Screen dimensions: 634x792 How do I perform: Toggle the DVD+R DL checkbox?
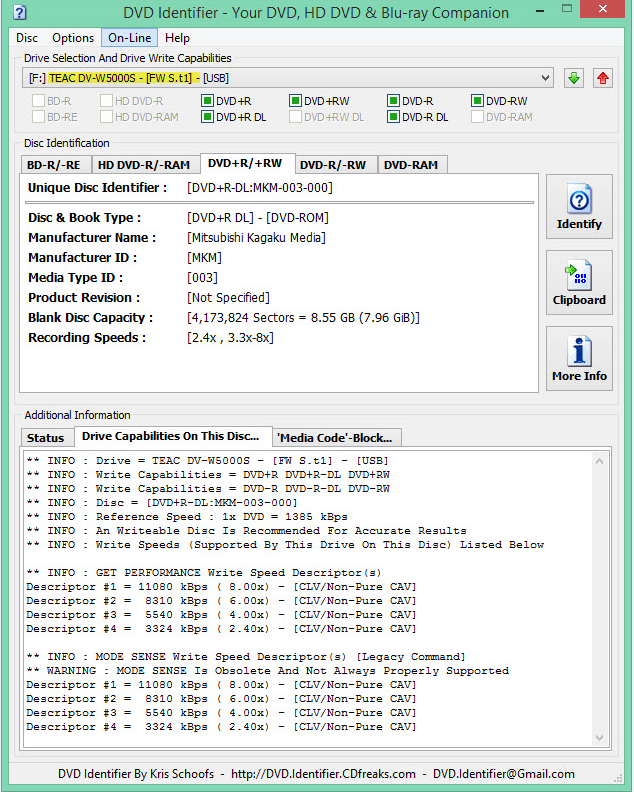pyautogui.click(x=207, y=117)
